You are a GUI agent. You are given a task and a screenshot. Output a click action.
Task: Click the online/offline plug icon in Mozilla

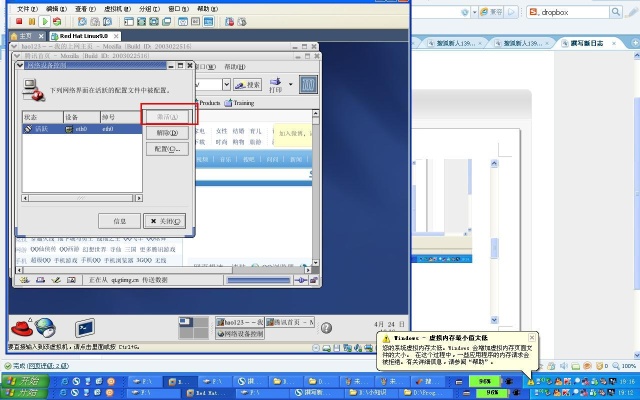[x=301, y=280]
